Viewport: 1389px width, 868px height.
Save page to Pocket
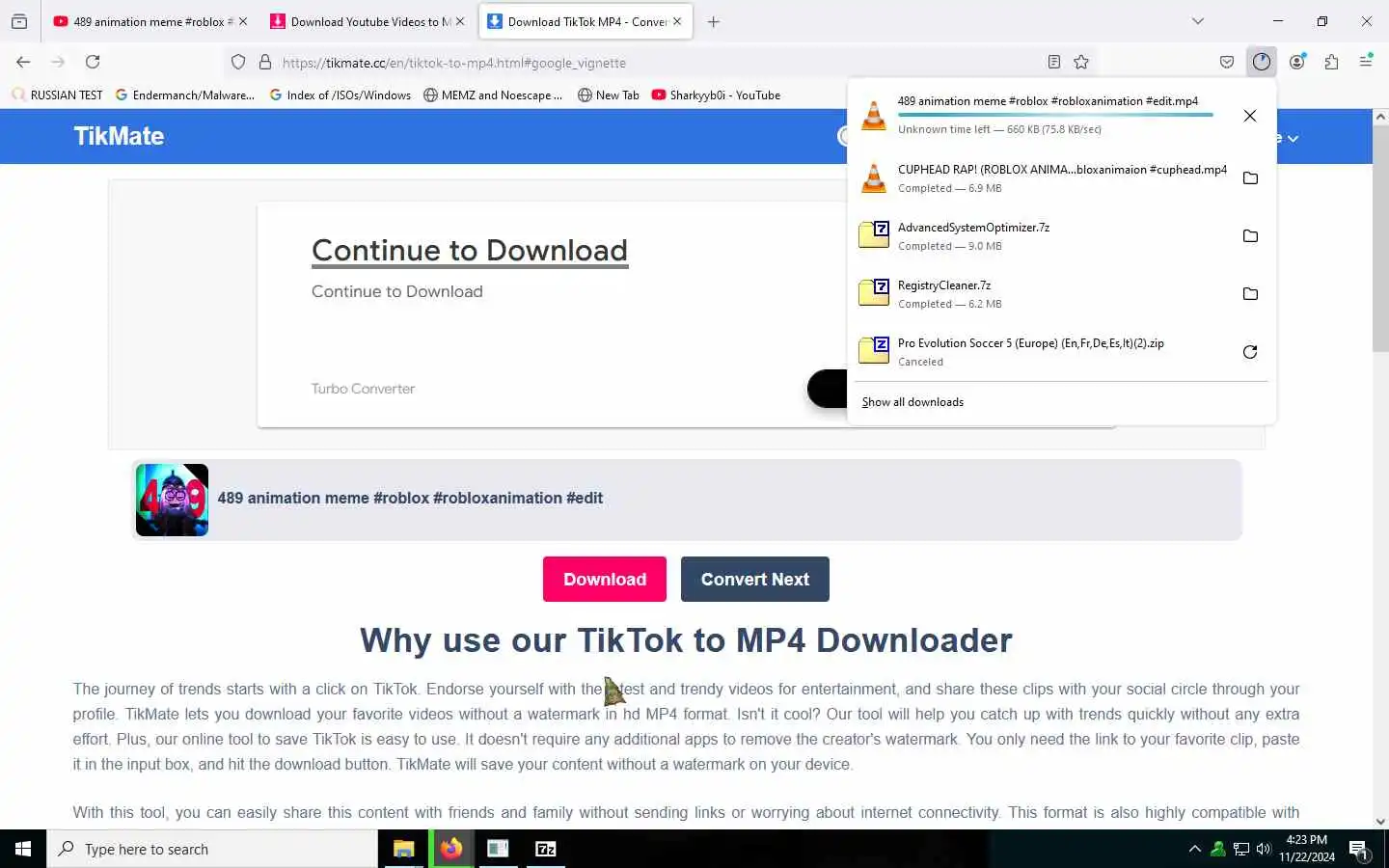1227,63
